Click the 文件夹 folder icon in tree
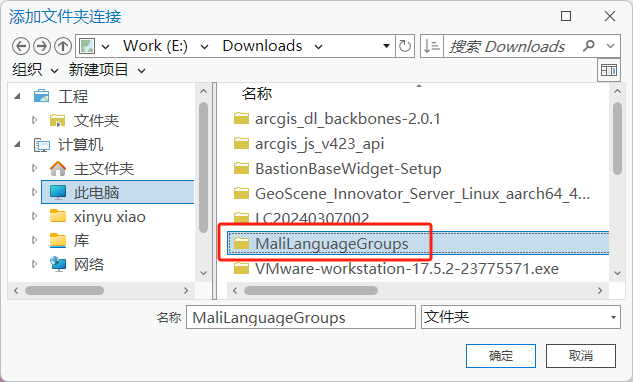Viewport: 633px width, 382px height. (57, 120)
